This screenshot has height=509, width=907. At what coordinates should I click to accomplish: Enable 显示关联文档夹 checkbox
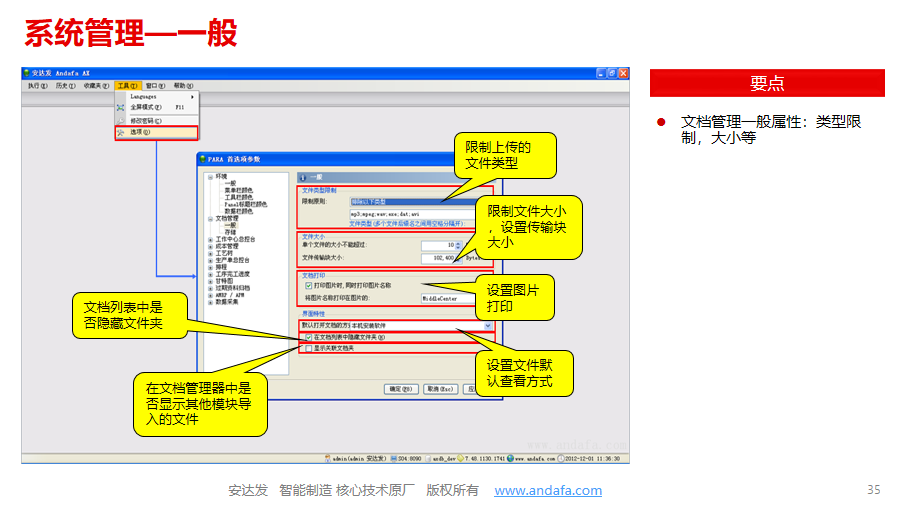(307, 348)
